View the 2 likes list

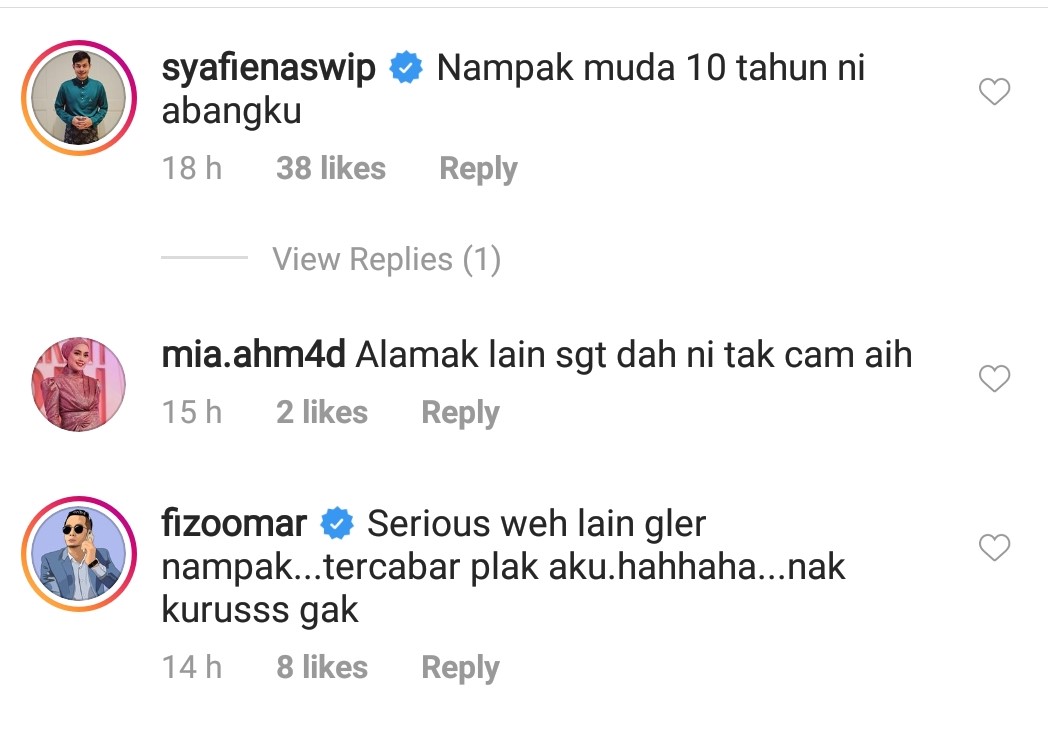[321, 412]
